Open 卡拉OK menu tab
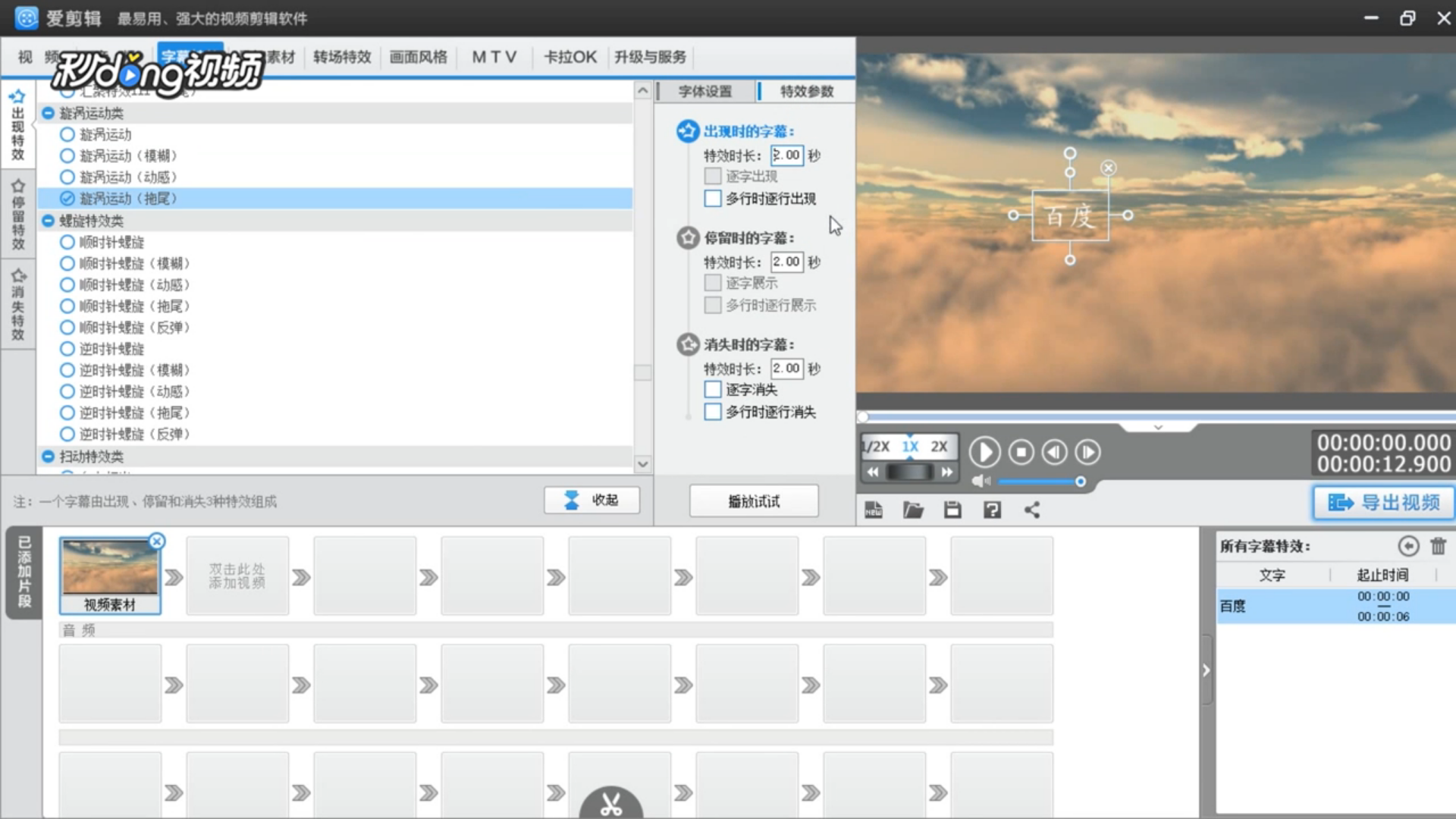The height and width of the screenshot is (819, 1456). click(x=570, y=57)
